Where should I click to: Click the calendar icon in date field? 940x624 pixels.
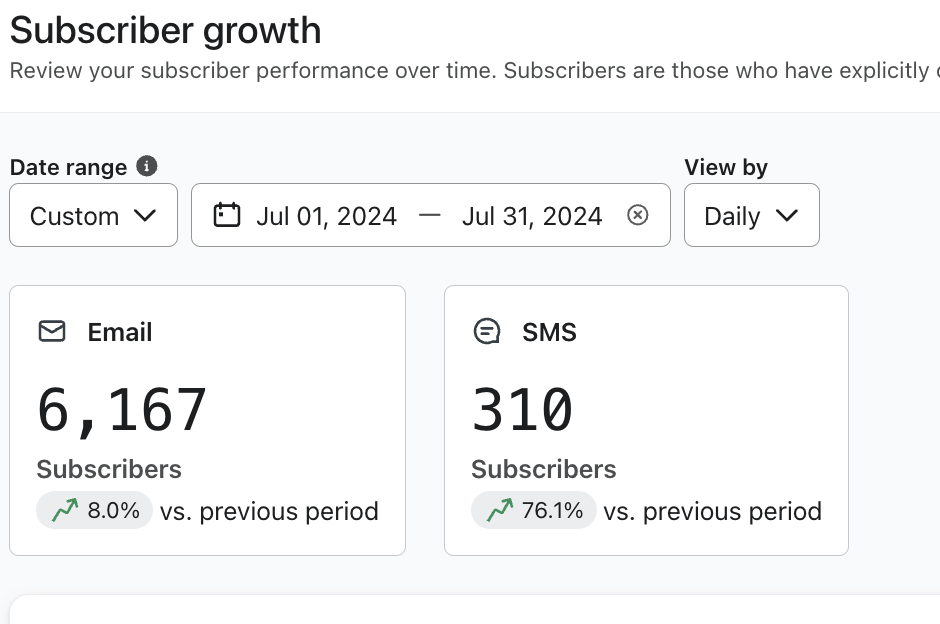pyautogui.click(x=227, y=215)
